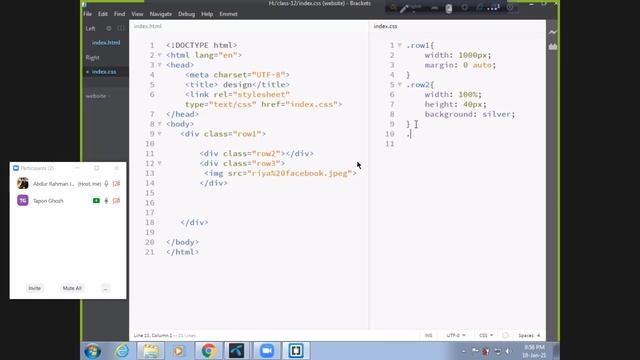Screen dimensions: 640x360
Task: Click Abdur Rahman's video camera icon
Action: coord(116,184)
